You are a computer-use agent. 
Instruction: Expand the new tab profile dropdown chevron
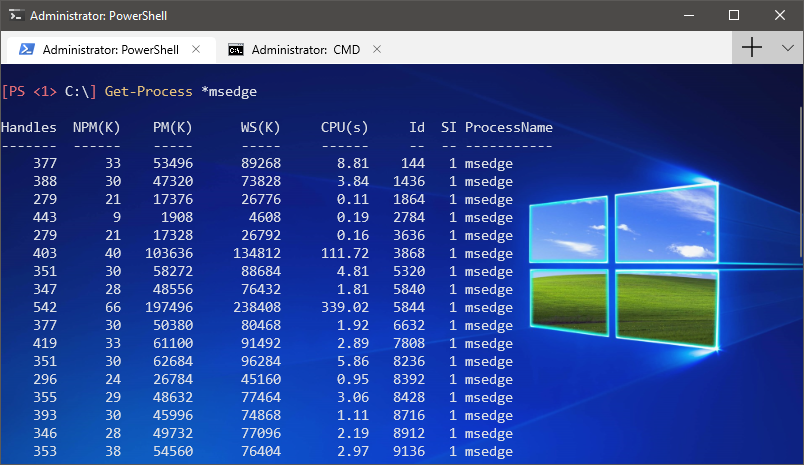(x=788, y=48)
